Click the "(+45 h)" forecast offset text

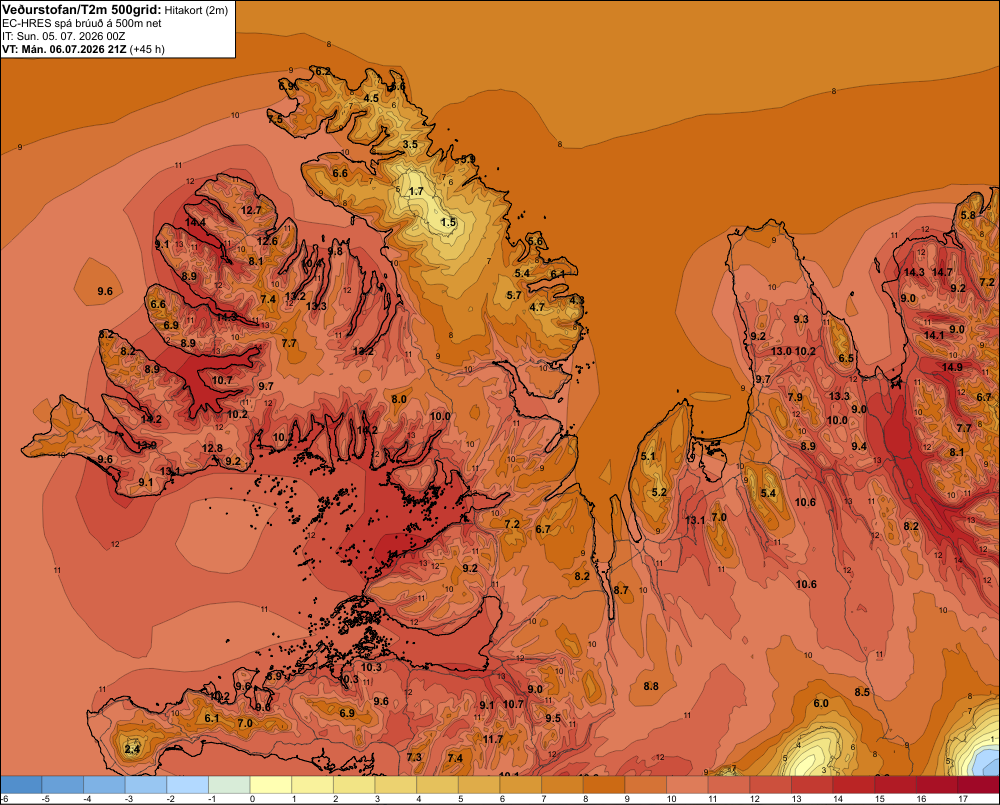(x=147, y=49)
